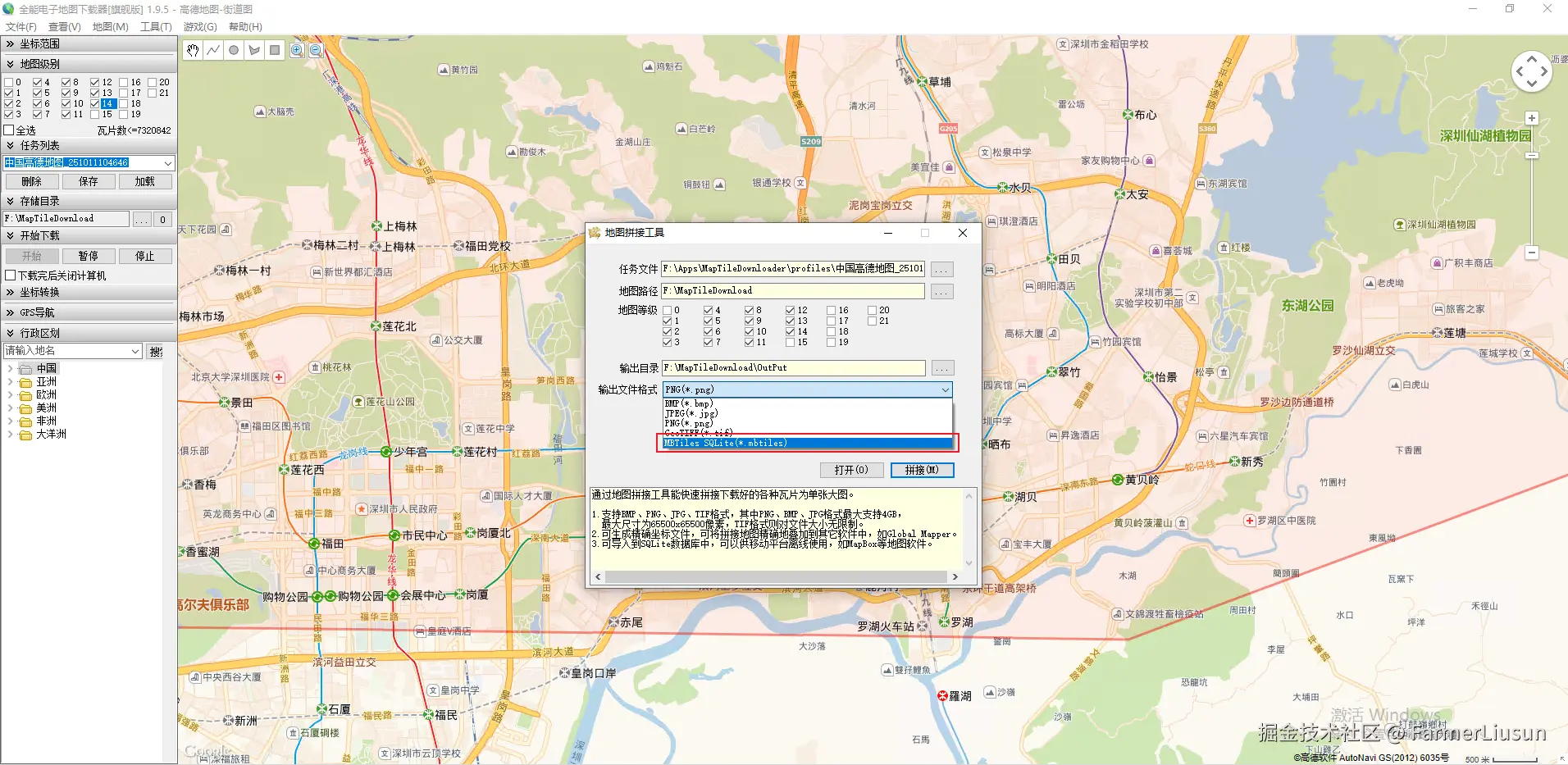This screenshot has height=765, width=1568.
Task: Click the dialog horizontal scrollbar right arrow
Action: click(955, 577)
